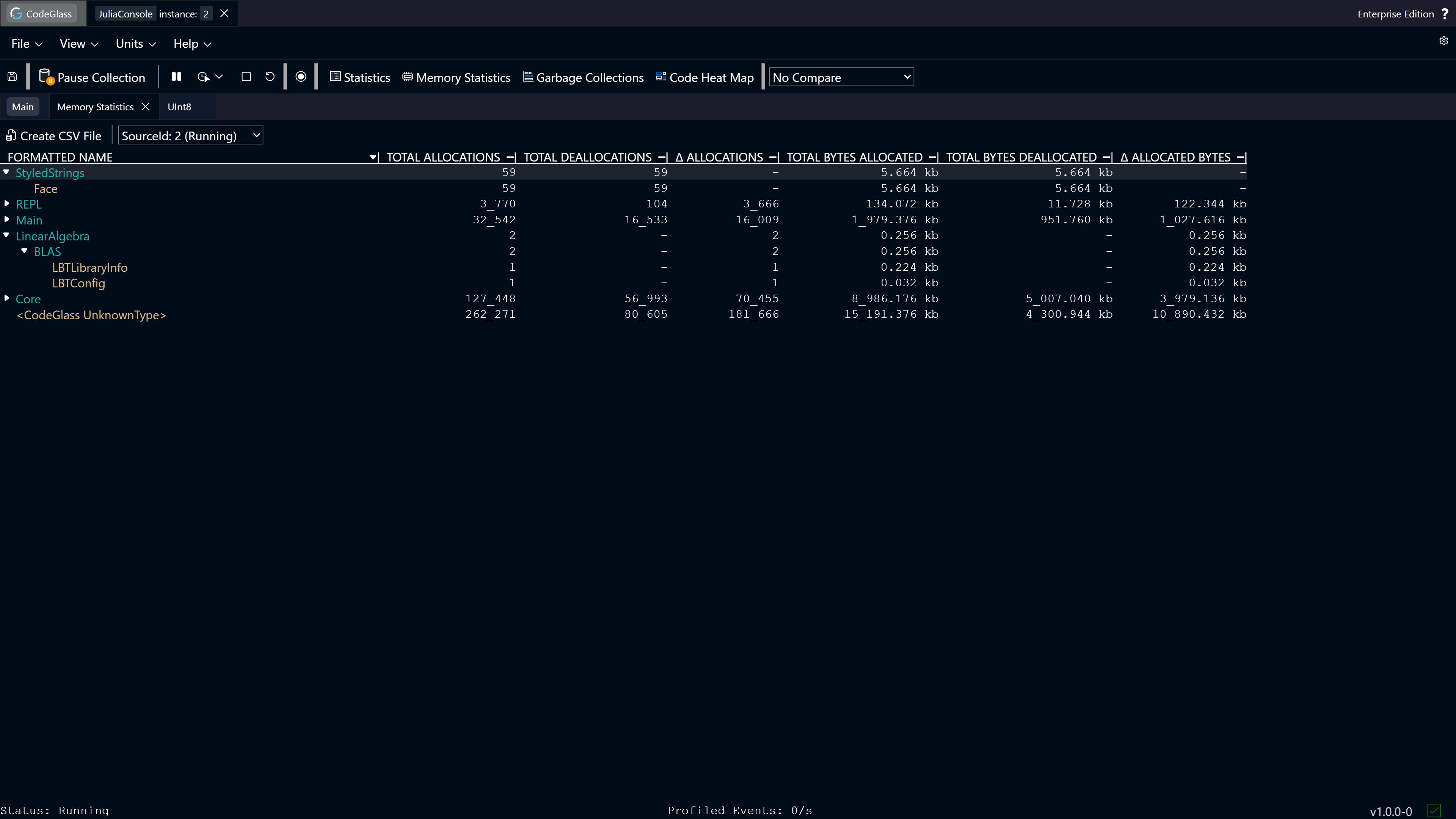Click the Enterprise Edition label
The height and width of the screenshot is (819, 1456).
tap(1395, 14)
